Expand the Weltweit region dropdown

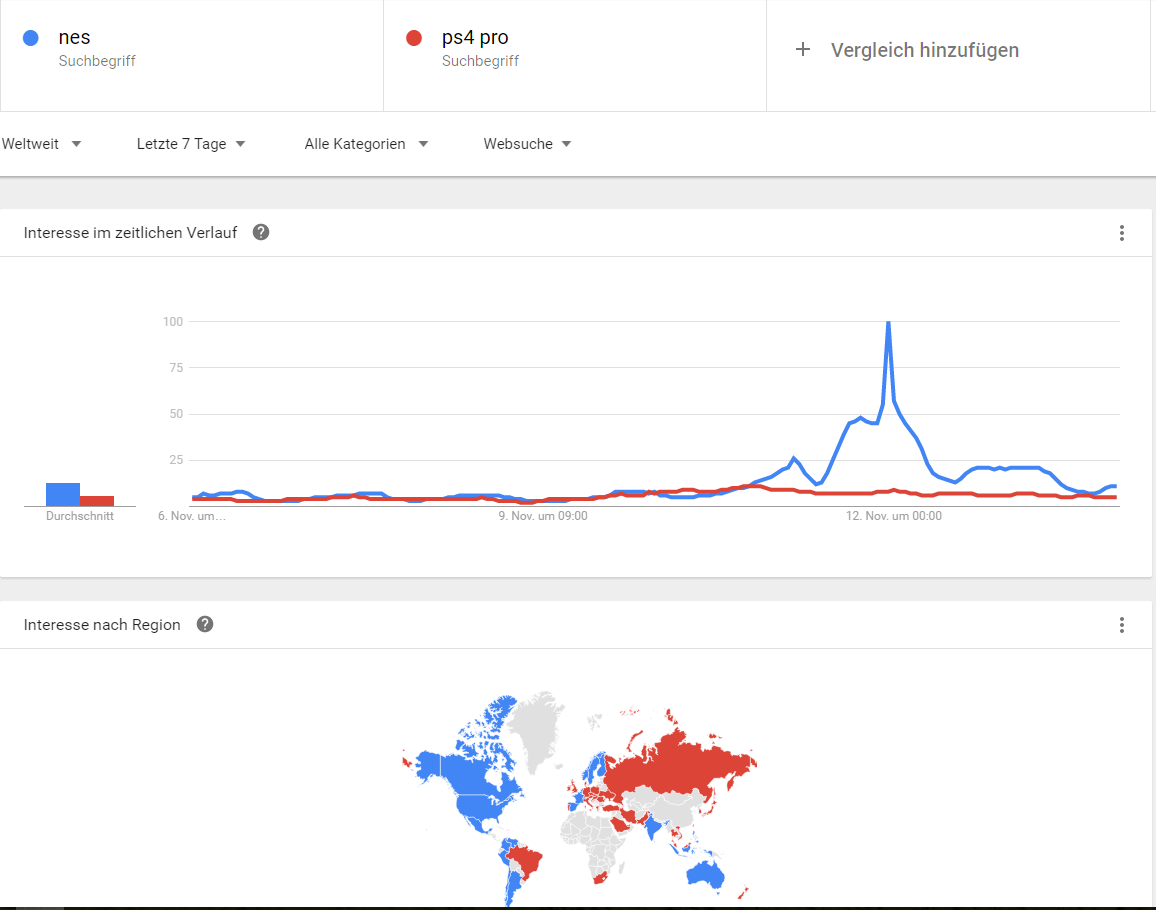click(x=41, y=144)
